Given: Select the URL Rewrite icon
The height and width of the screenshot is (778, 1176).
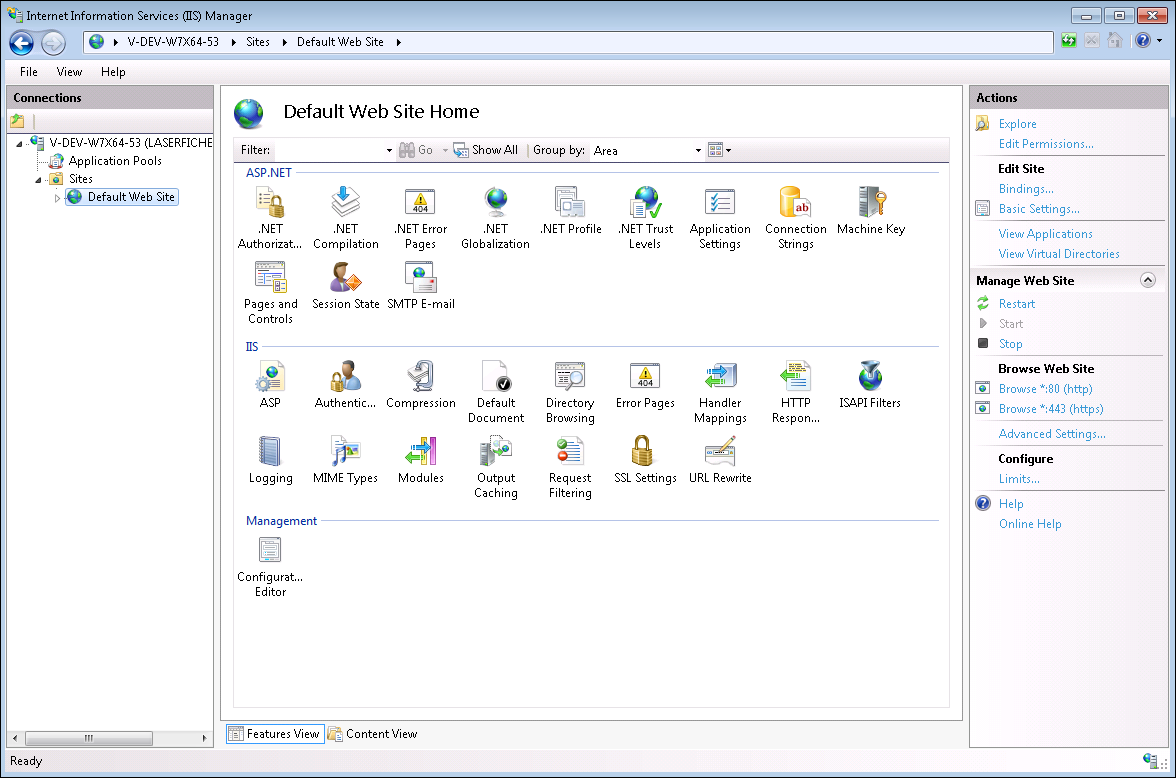Looking at the screenshot, I should click(x=719, y=457).
